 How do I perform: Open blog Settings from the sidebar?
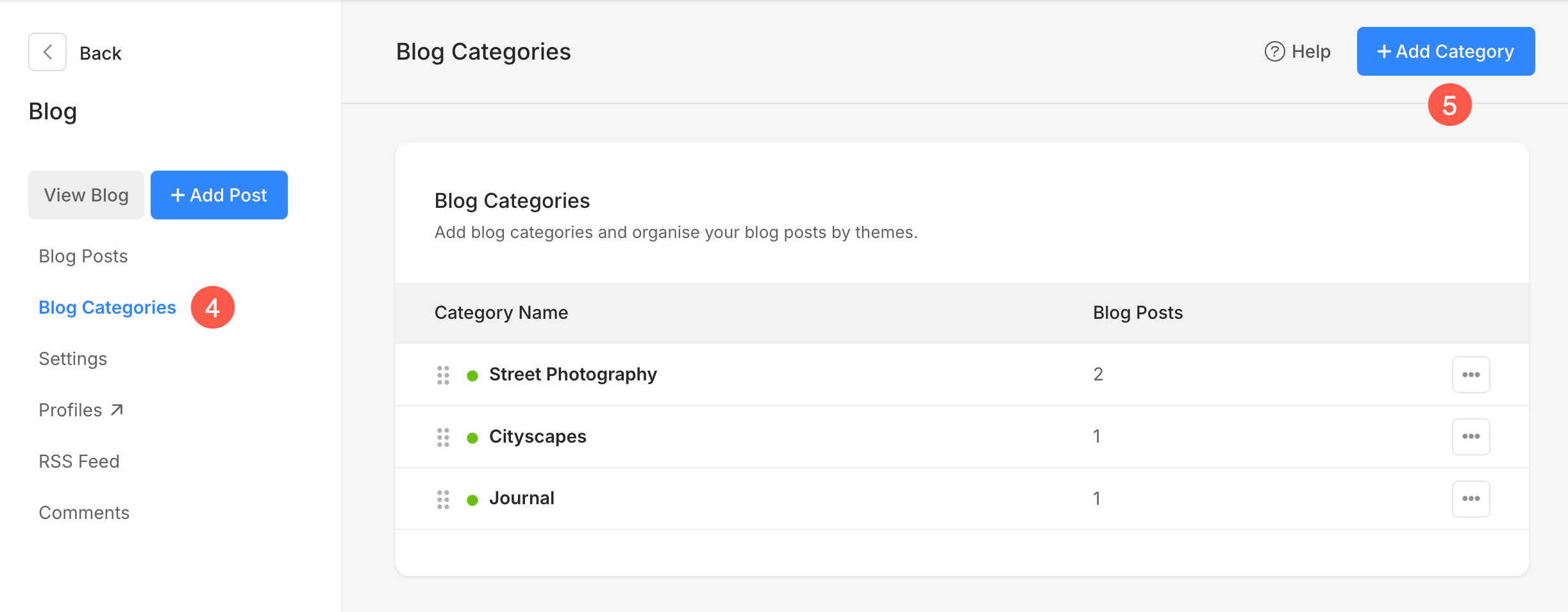pyautogui.click(x=73, y=359)
